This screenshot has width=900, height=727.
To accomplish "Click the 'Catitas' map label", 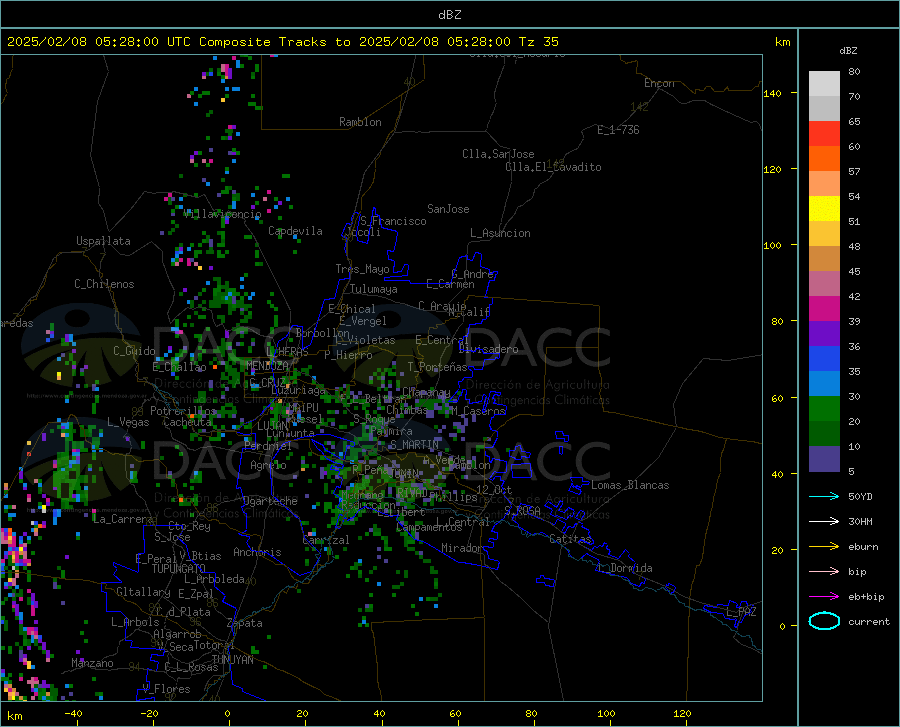I will [570, 539].
